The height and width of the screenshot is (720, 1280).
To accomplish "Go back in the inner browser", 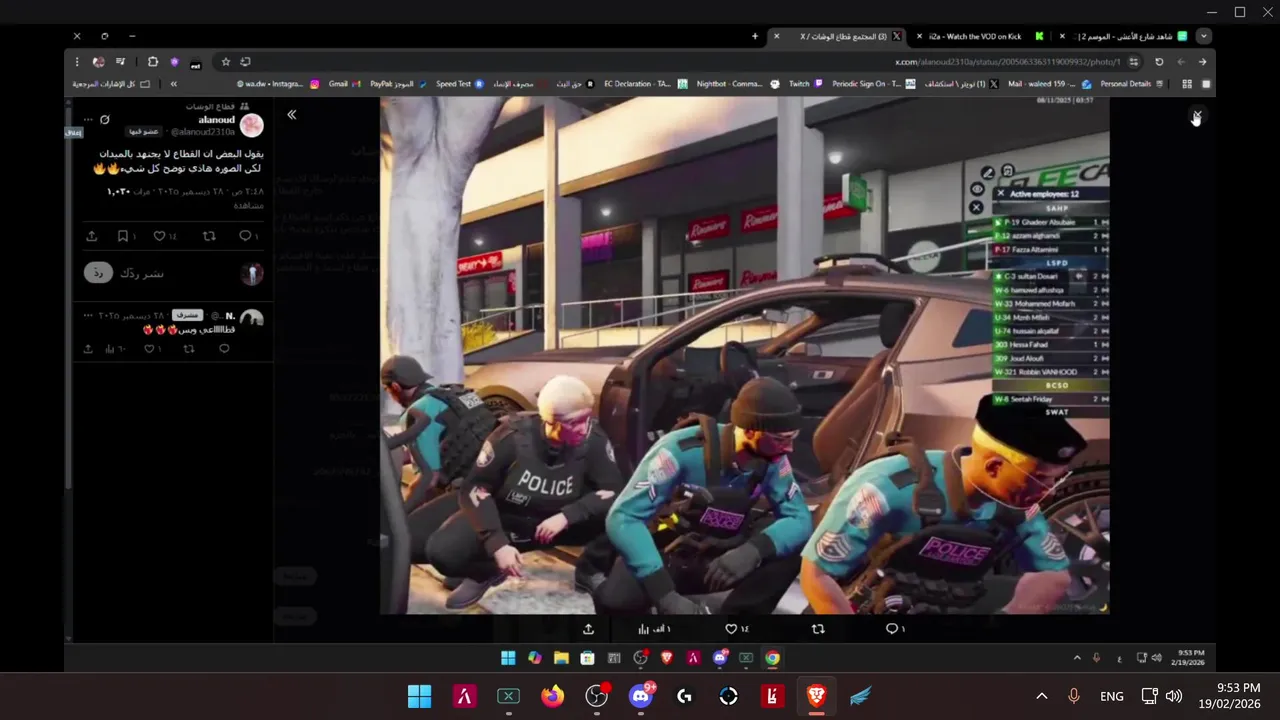I will click(x=1203, y=62).
